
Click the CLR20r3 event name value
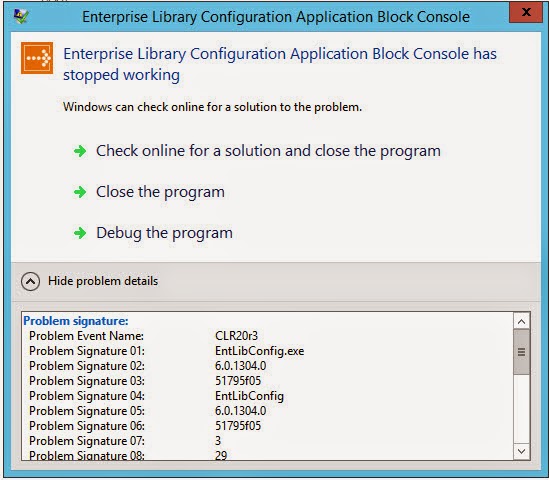(x=236, y=336)
